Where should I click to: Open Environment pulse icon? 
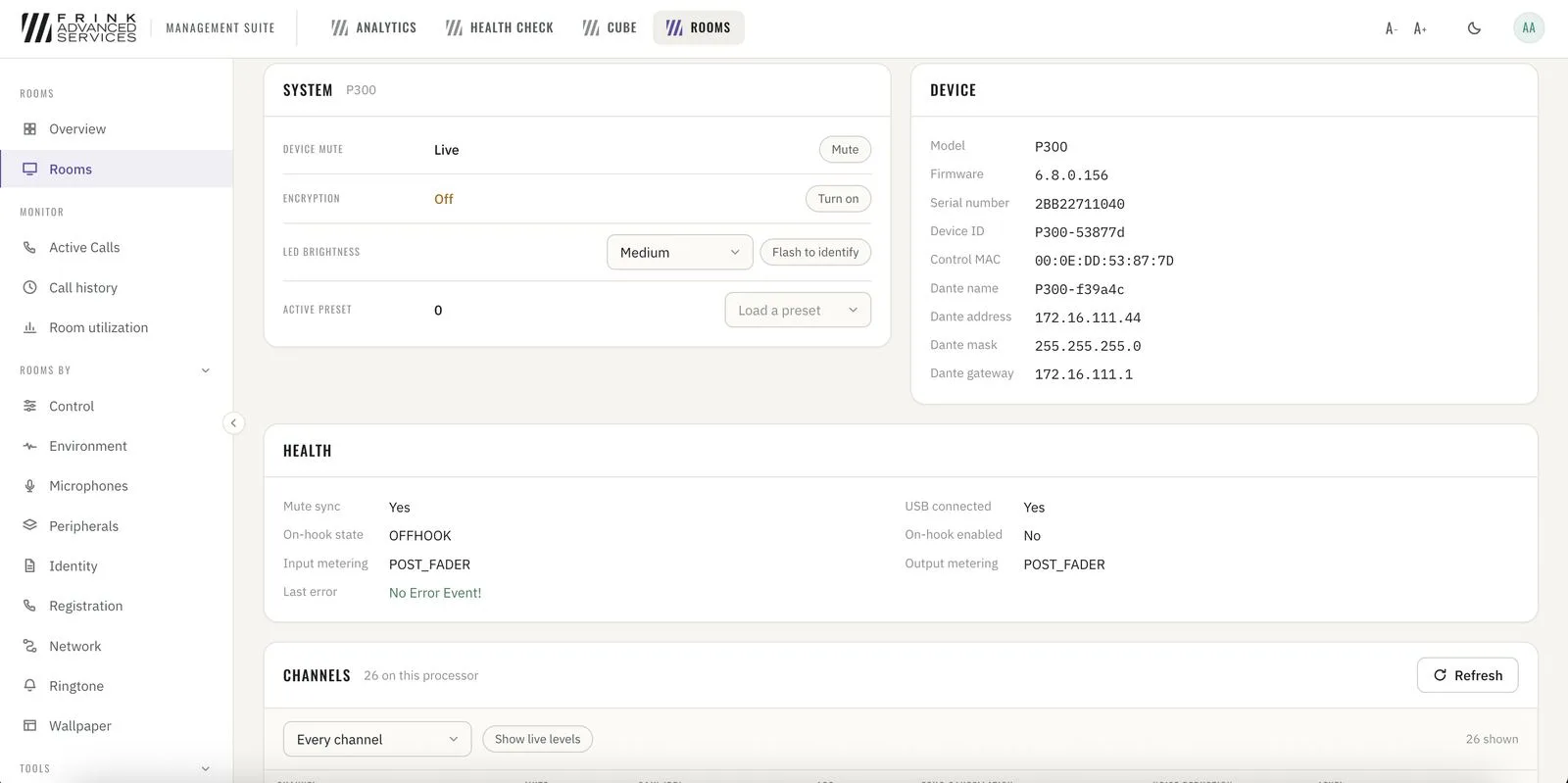pyautogui.click(x=29, y=446)
